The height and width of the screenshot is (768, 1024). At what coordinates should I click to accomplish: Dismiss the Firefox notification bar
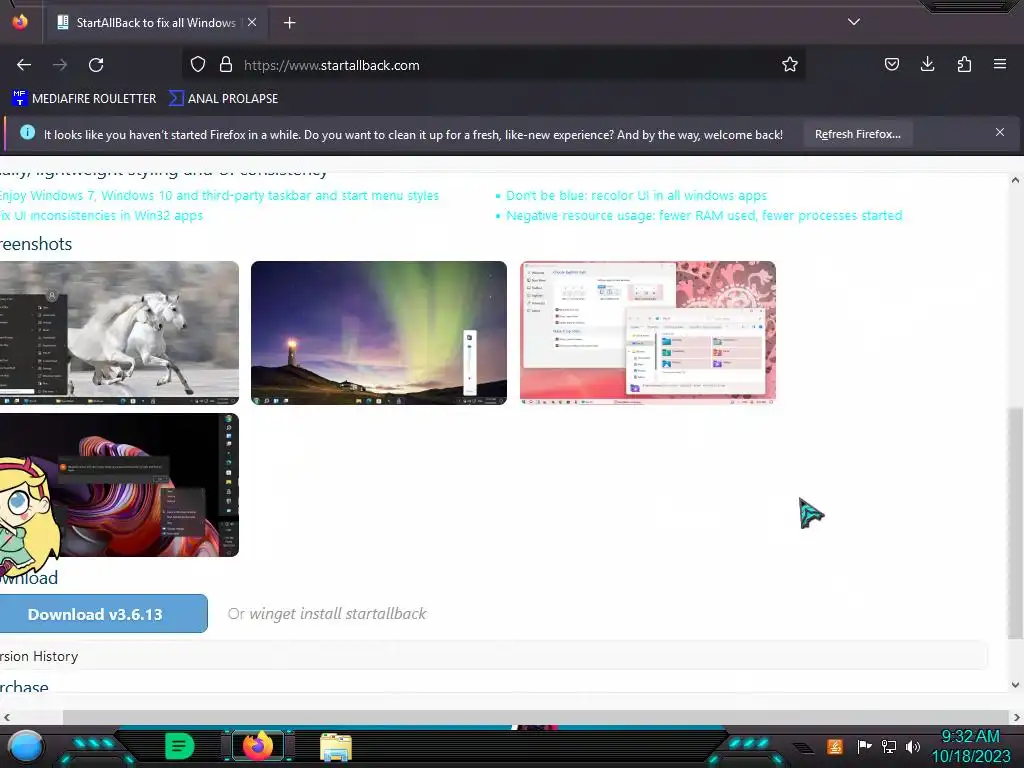click(x=1000, y=133)
